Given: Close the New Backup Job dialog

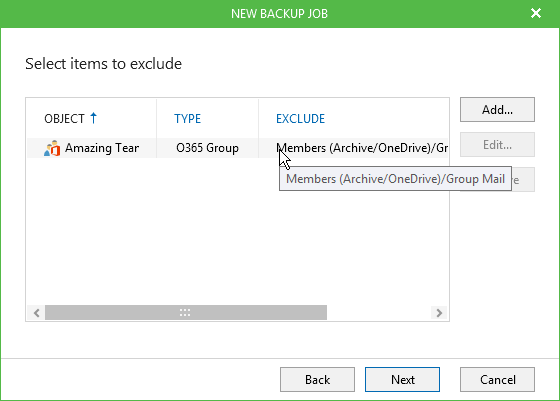Looking at the screenshot, I should (536, 13).
